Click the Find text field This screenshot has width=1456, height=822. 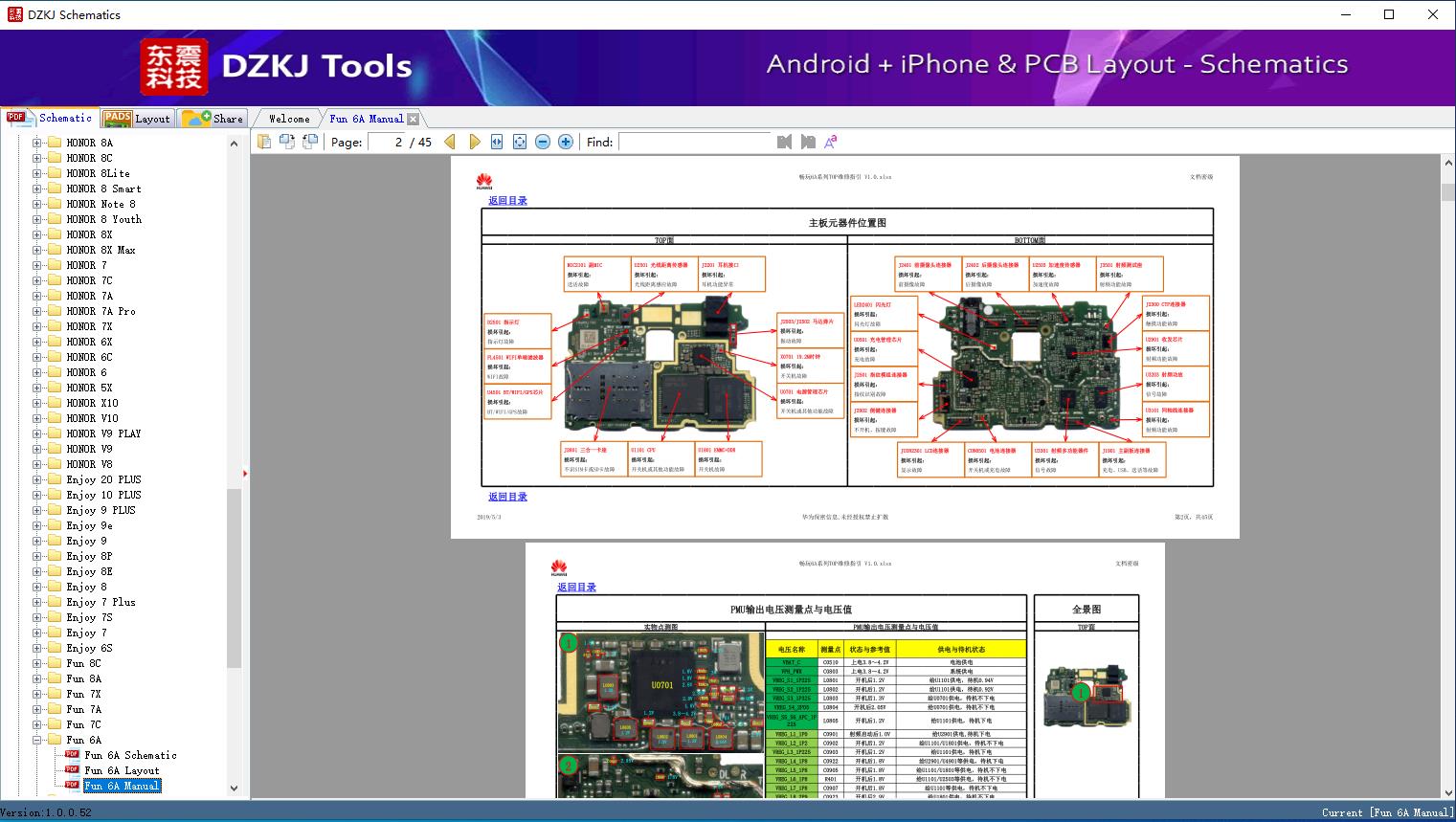point(694,142)
